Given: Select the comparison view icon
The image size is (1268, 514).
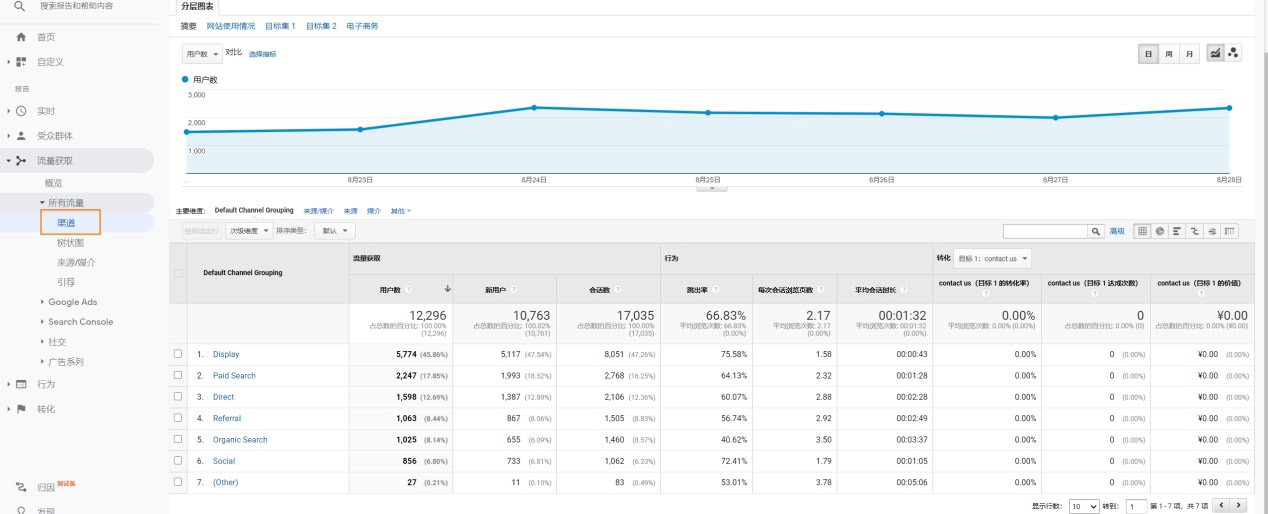Looking at the screenshot, I should (x=1194, y=231).
